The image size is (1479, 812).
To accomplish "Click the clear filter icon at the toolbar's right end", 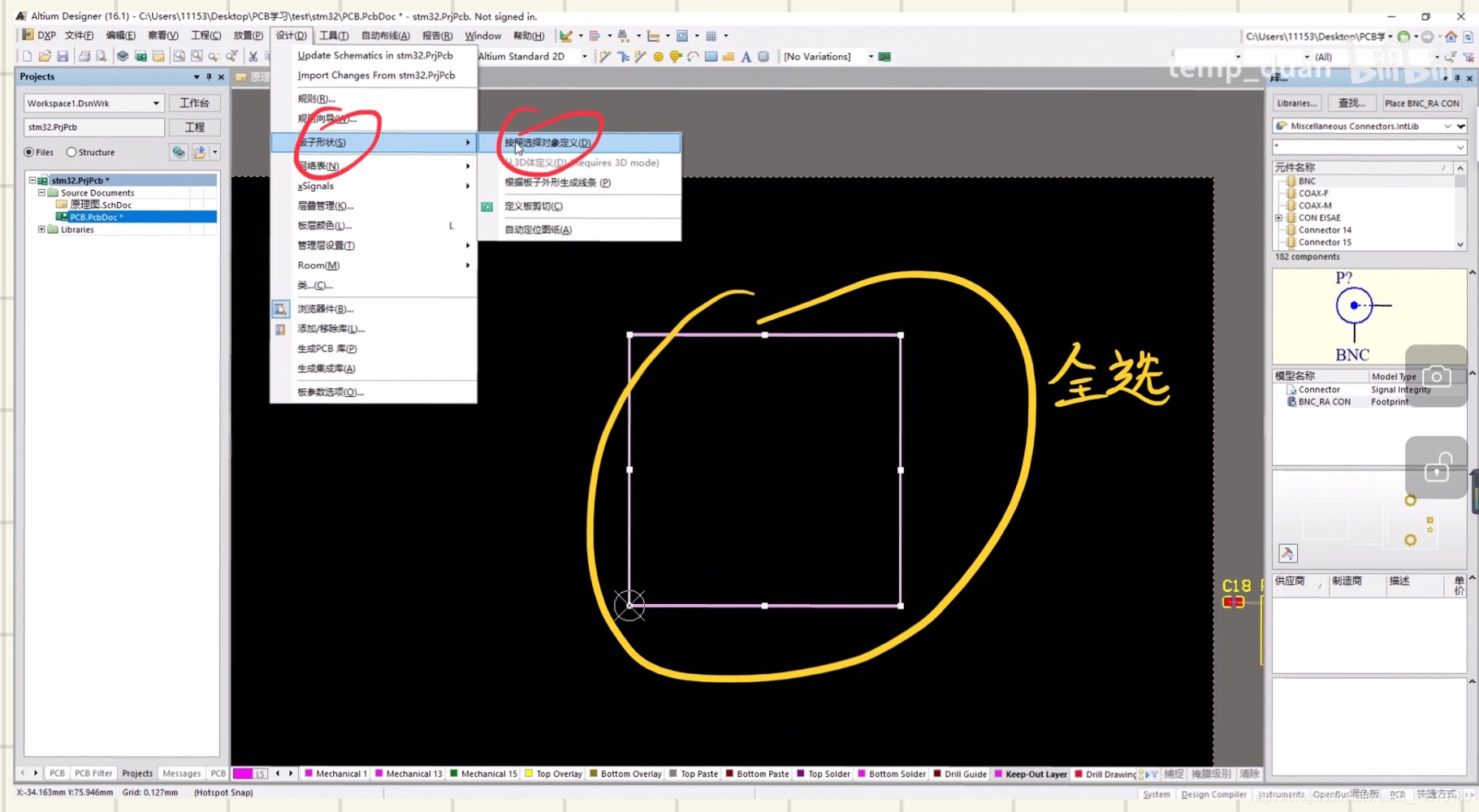I will pos(1468,57).
